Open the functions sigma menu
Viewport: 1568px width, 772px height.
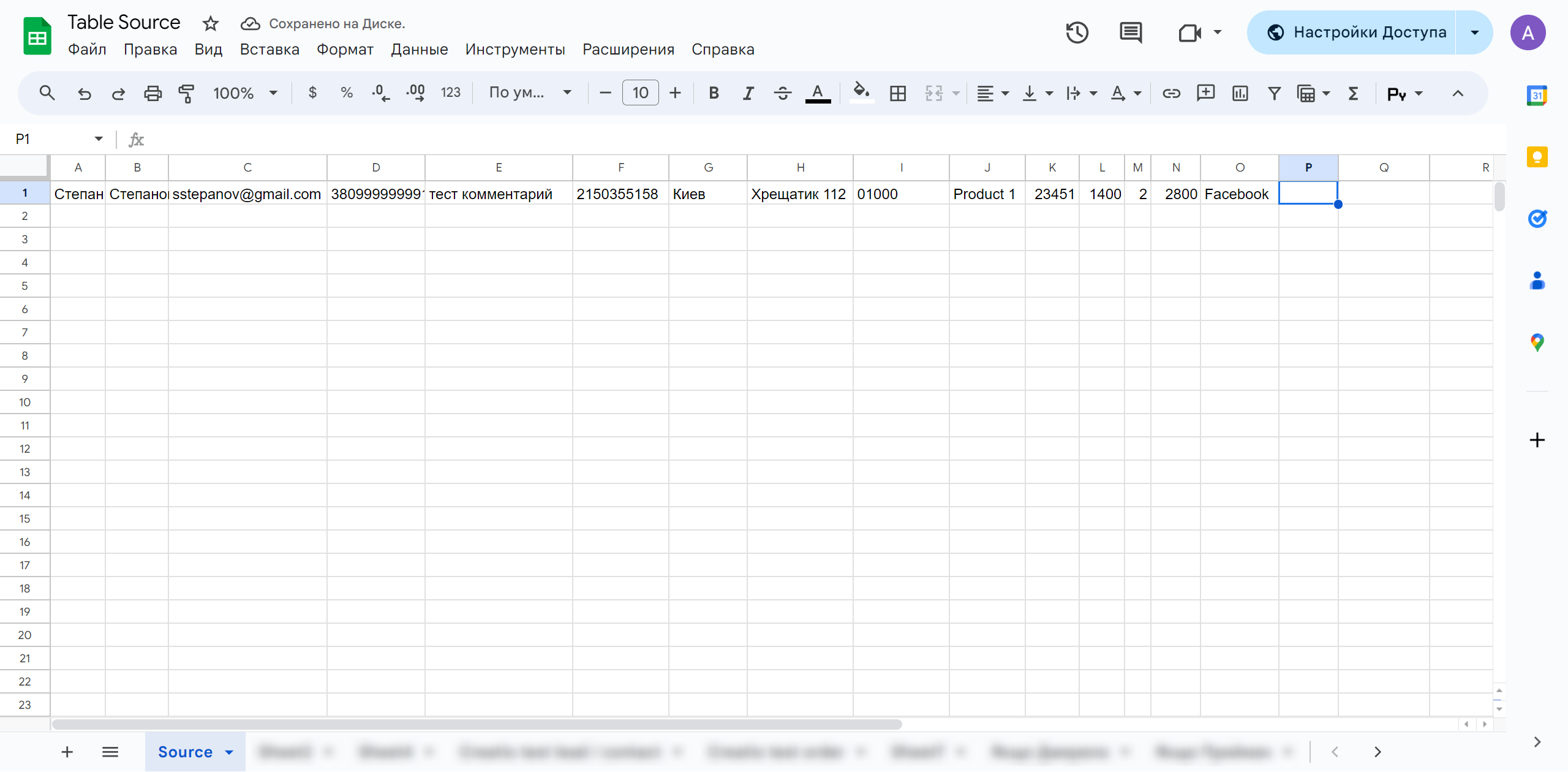[x=1353, y=93]
